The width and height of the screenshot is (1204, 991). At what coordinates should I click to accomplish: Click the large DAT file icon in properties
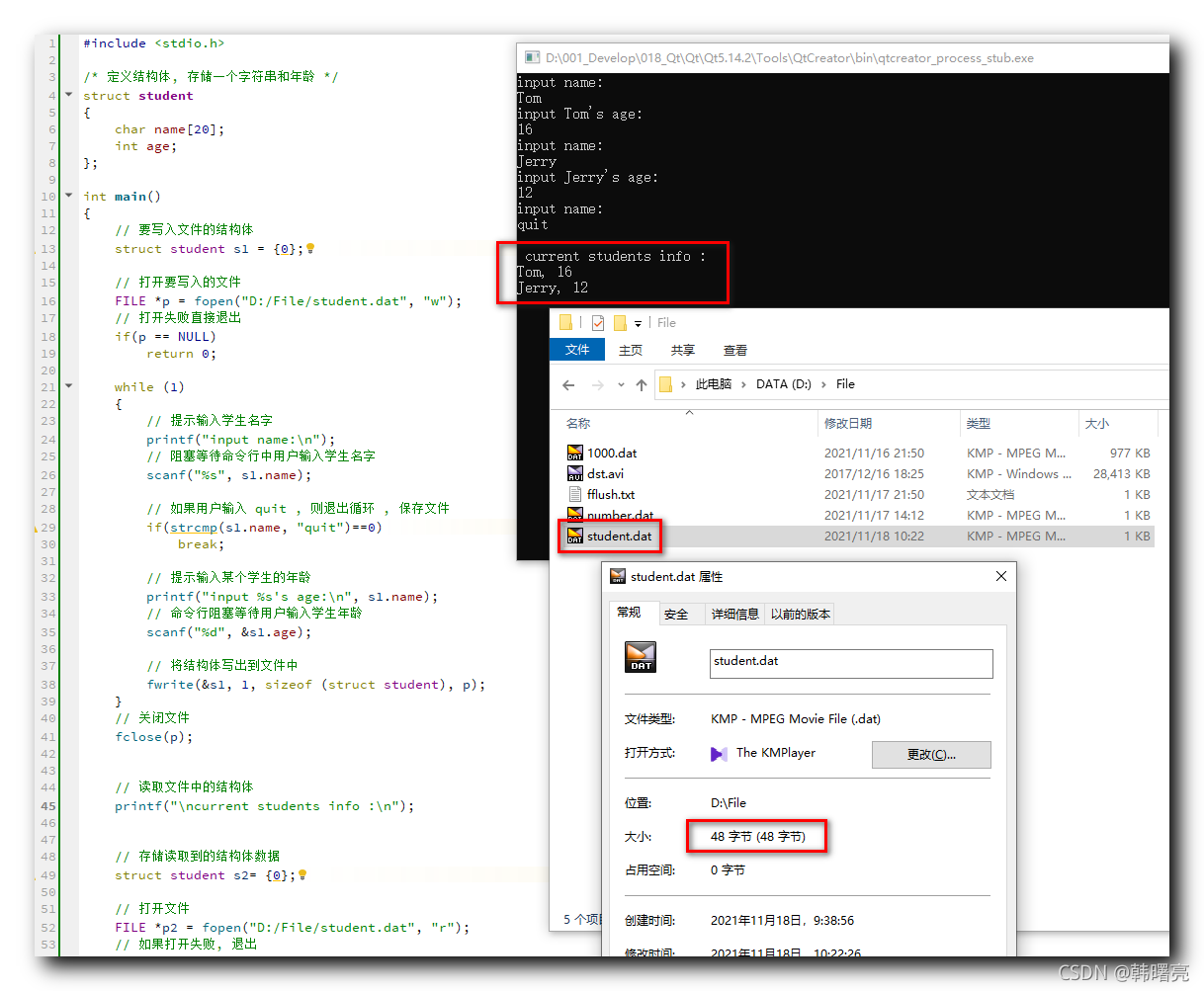click(x=641, y=657)
